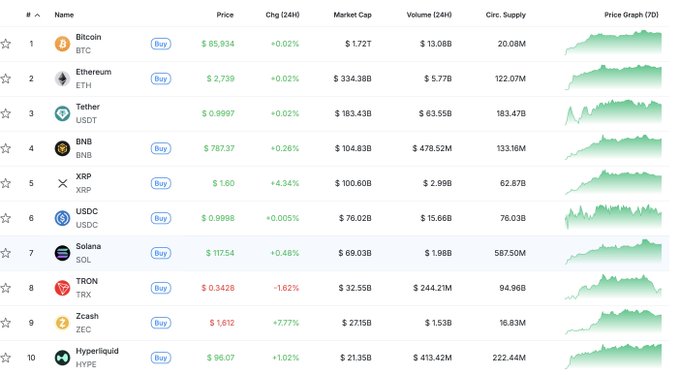Click the XRP logo icon

pos(62,183)
